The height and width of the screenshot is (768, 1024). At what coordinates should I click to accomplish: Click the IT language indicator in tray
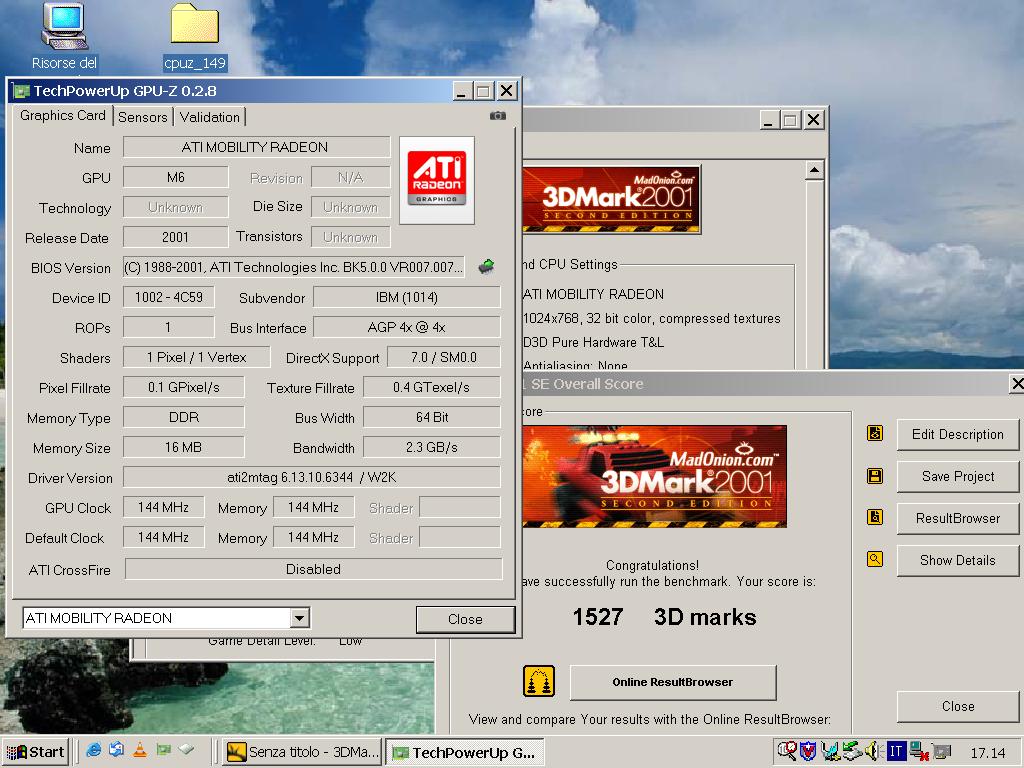(x=896, y=752)
